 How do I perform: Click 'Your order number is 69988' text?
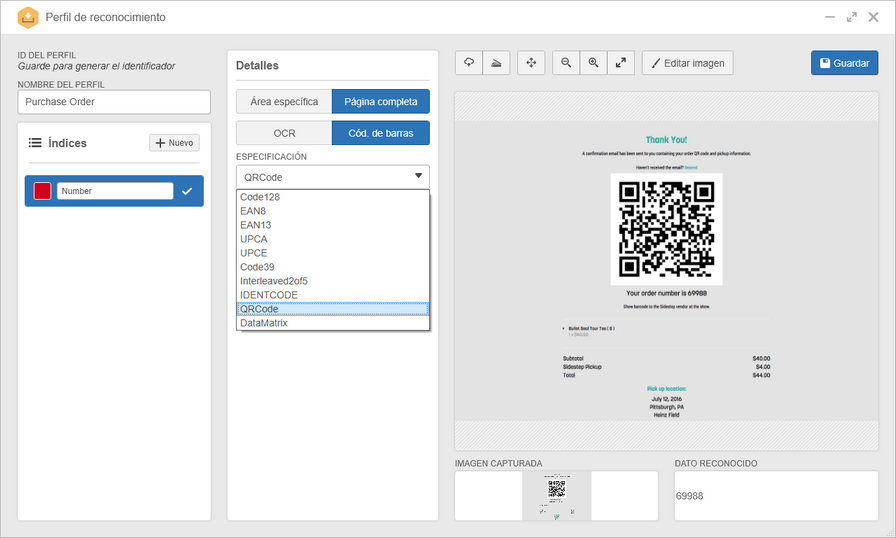(x=666, y=293)
